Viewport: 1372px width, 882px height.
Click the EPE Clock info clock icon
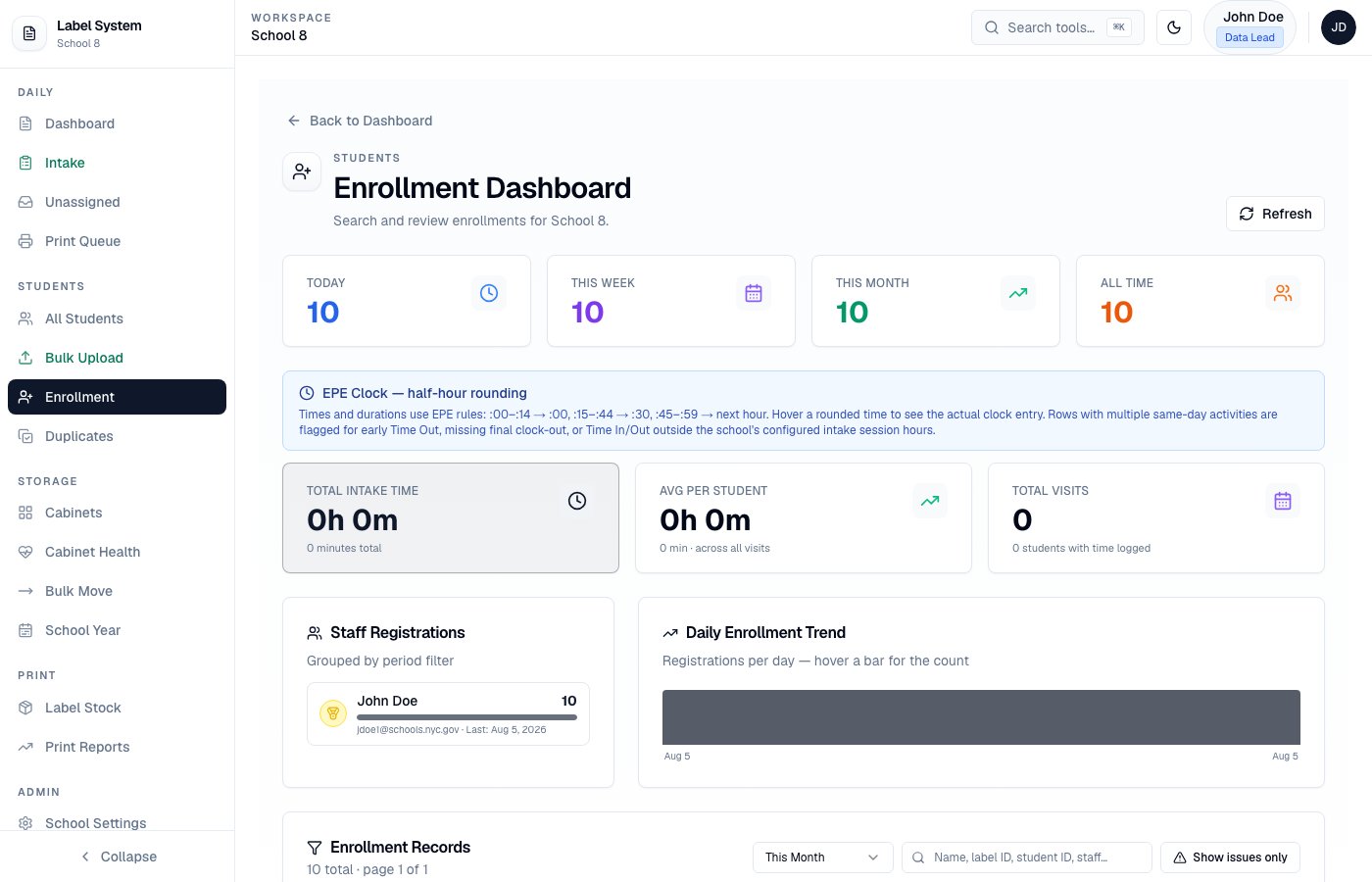pyautogui.click(x=307, y=393)
